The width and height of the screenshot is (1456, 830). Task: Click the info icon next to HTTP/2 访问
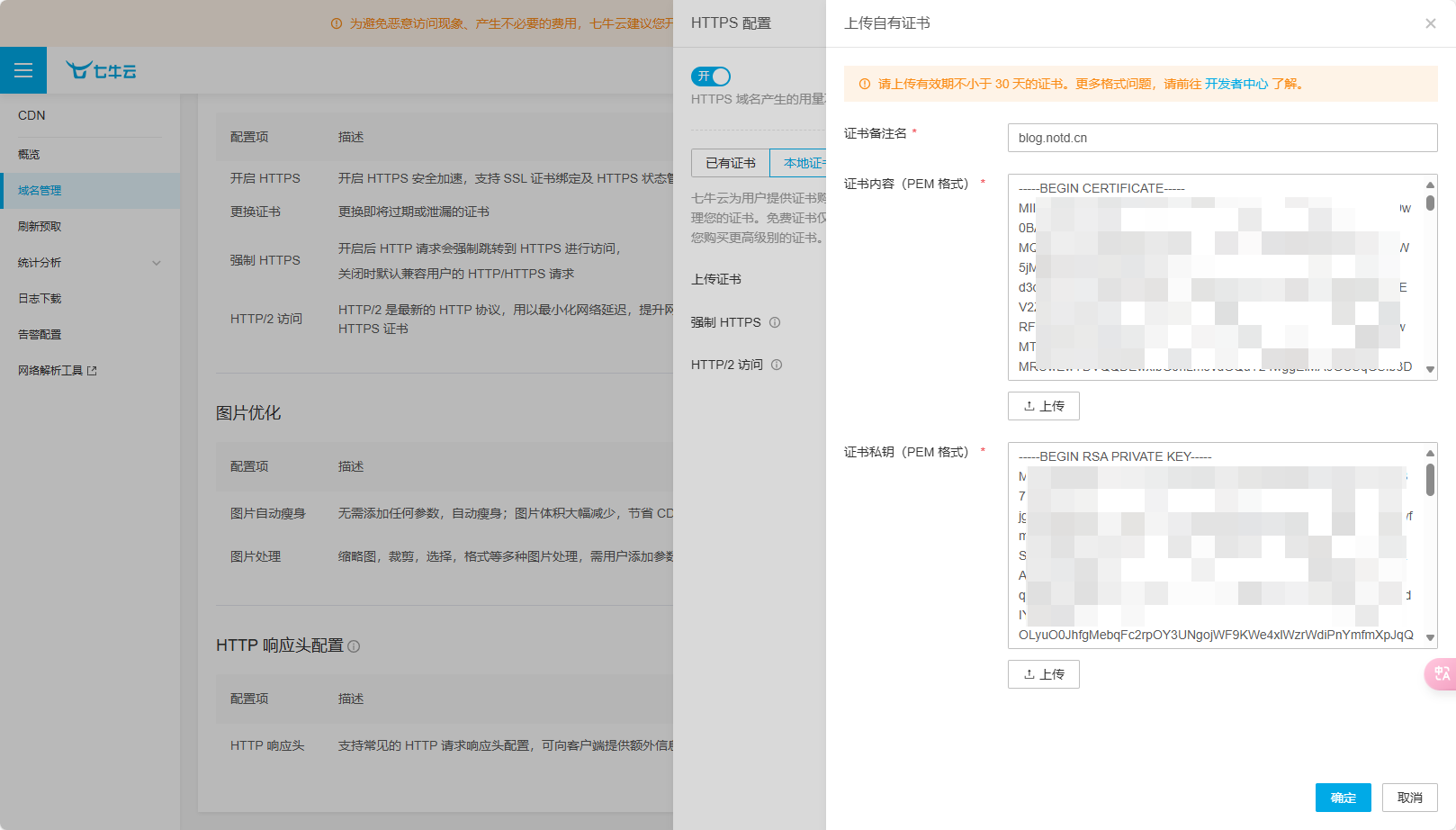[777, 365]
